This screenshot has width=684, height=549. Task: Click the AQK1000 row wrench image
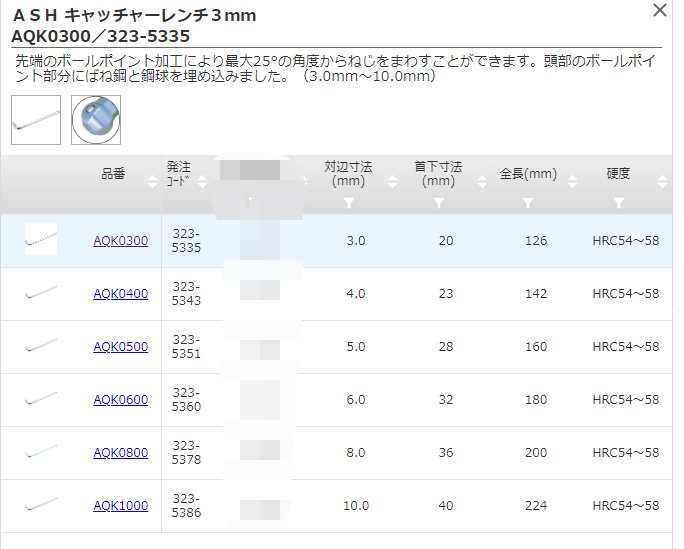click(x=41, y=505)
